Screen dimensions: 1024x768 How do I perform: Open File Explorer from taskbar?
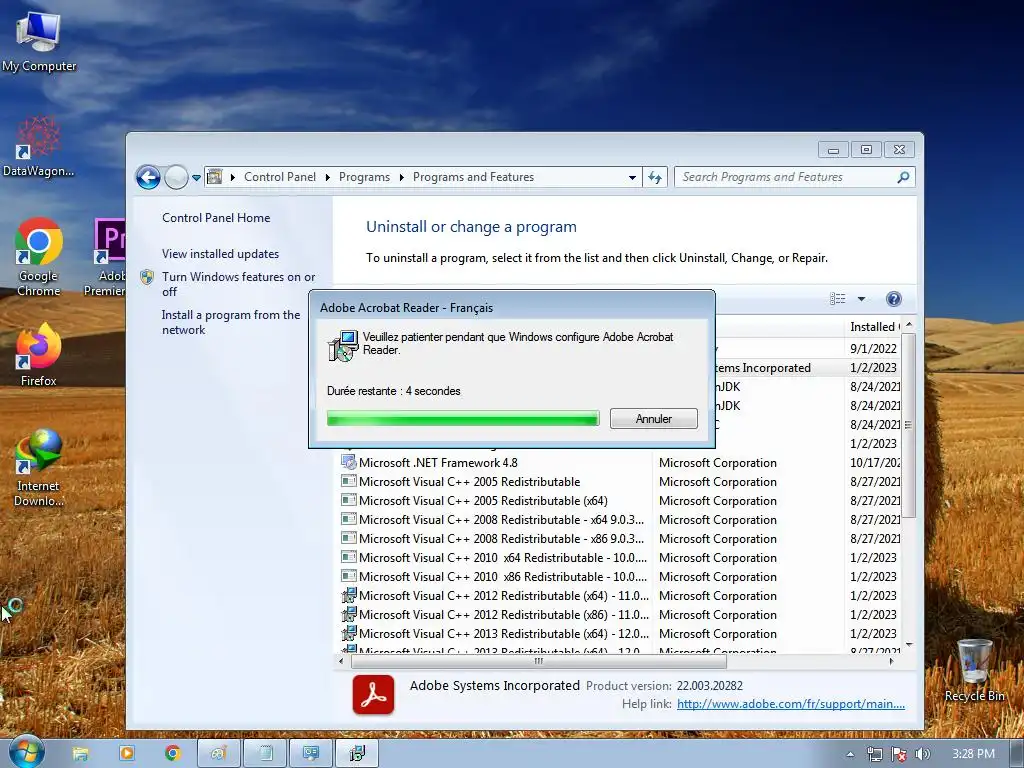tap(80, 754)
